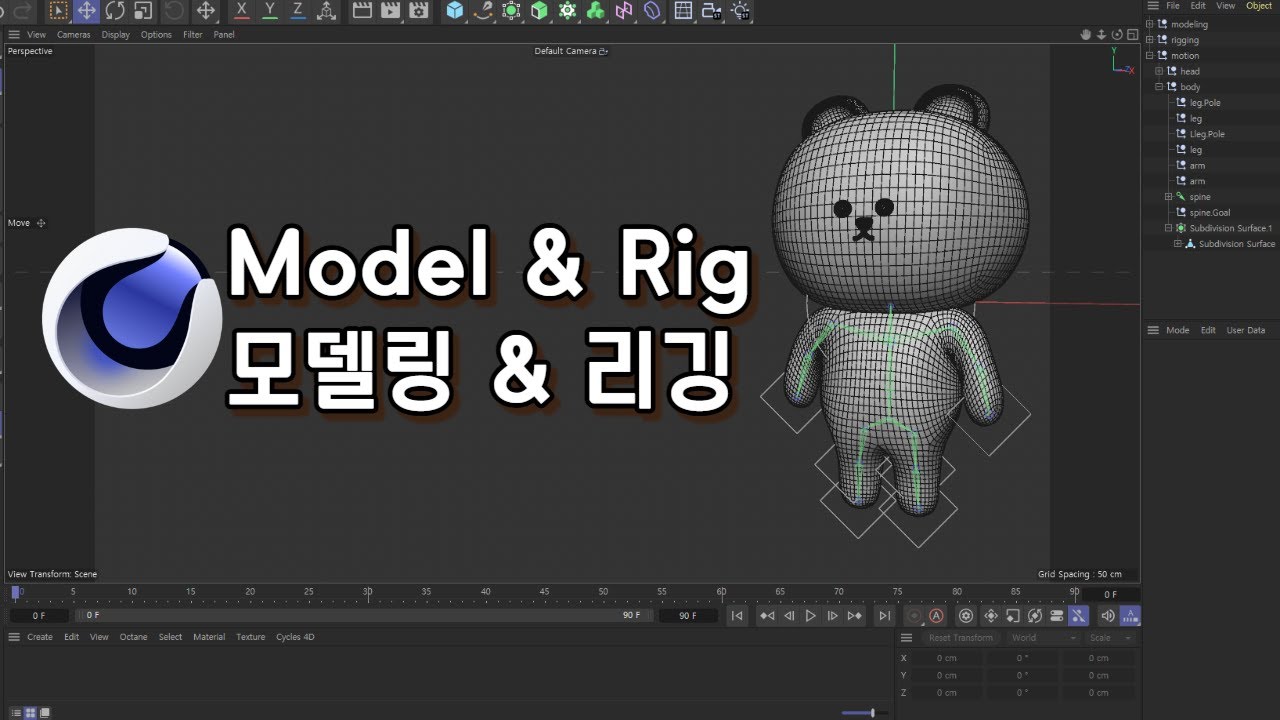Activate the Rotate tool

pyautogui.click(x=115, y=11)
